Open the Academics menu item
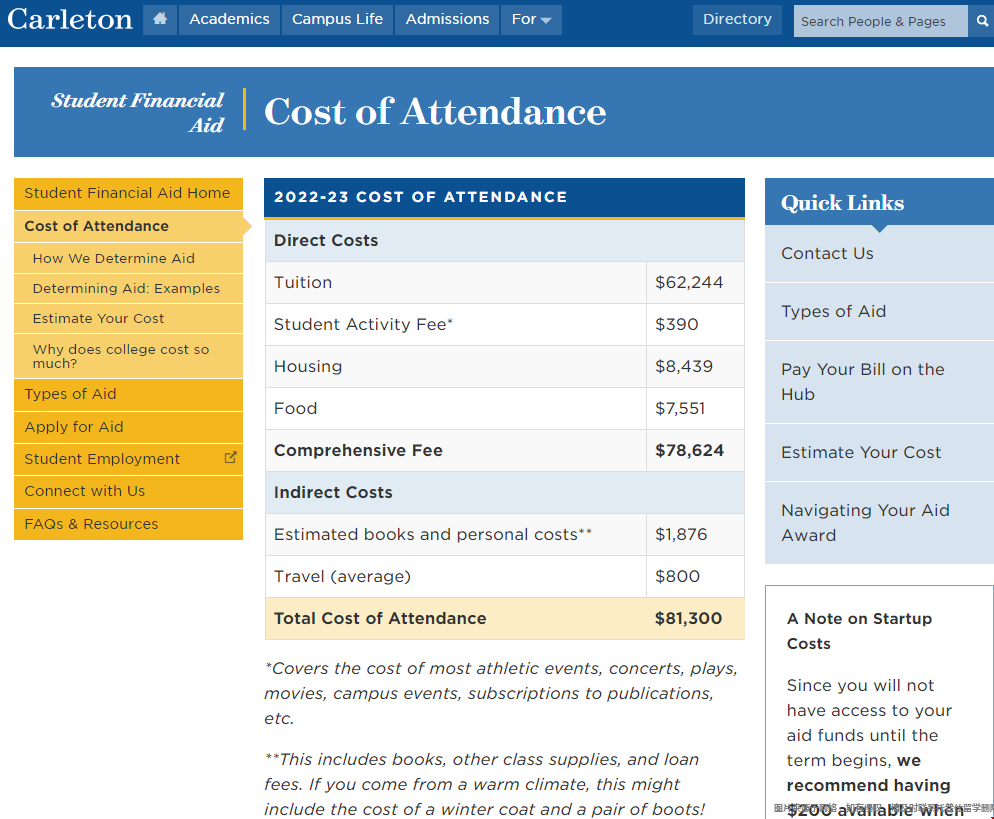 [x=229, y=19]
